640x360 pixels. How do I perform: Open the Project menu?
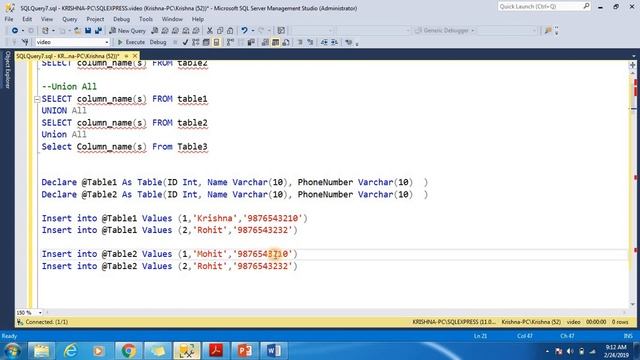(x=95, y=19)
